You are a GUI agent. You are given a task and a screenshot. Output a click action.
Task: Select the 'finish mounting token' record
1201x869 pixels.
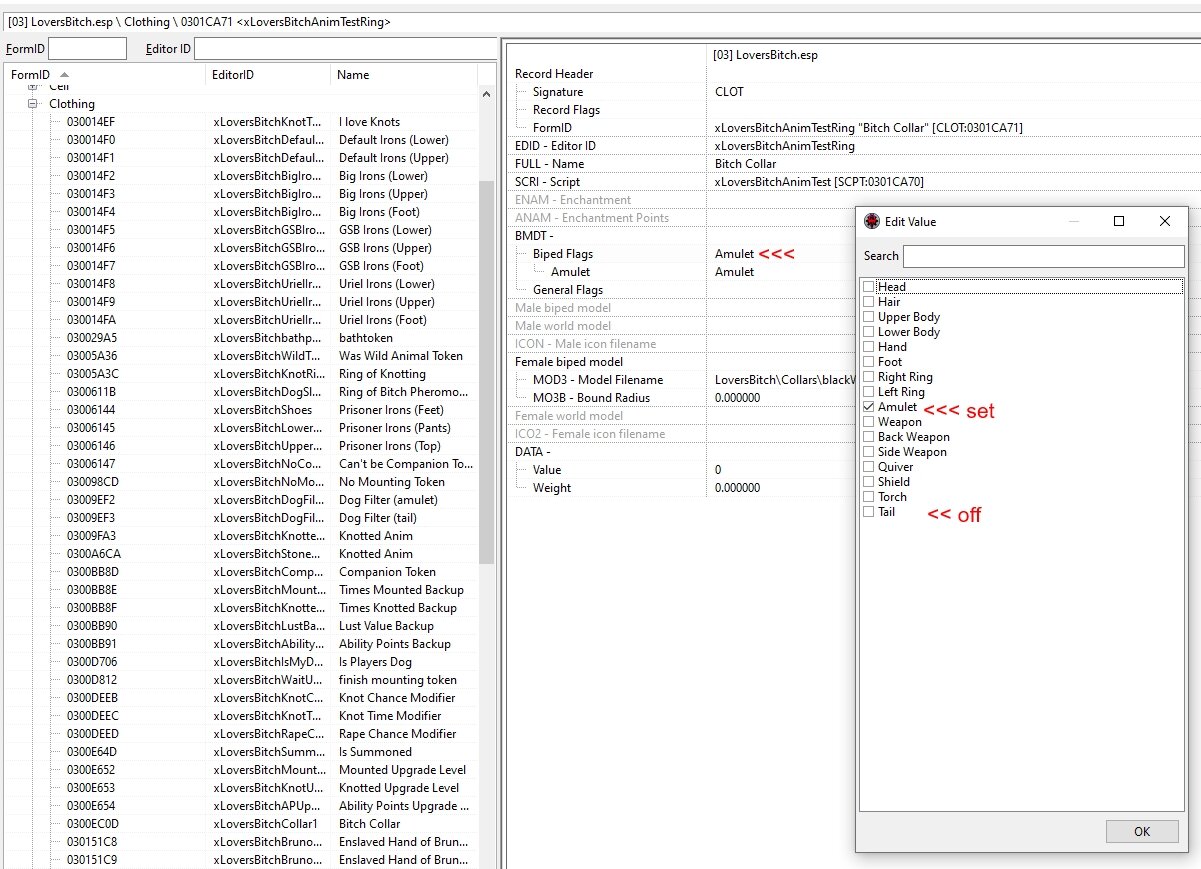[x=240, y=680]
